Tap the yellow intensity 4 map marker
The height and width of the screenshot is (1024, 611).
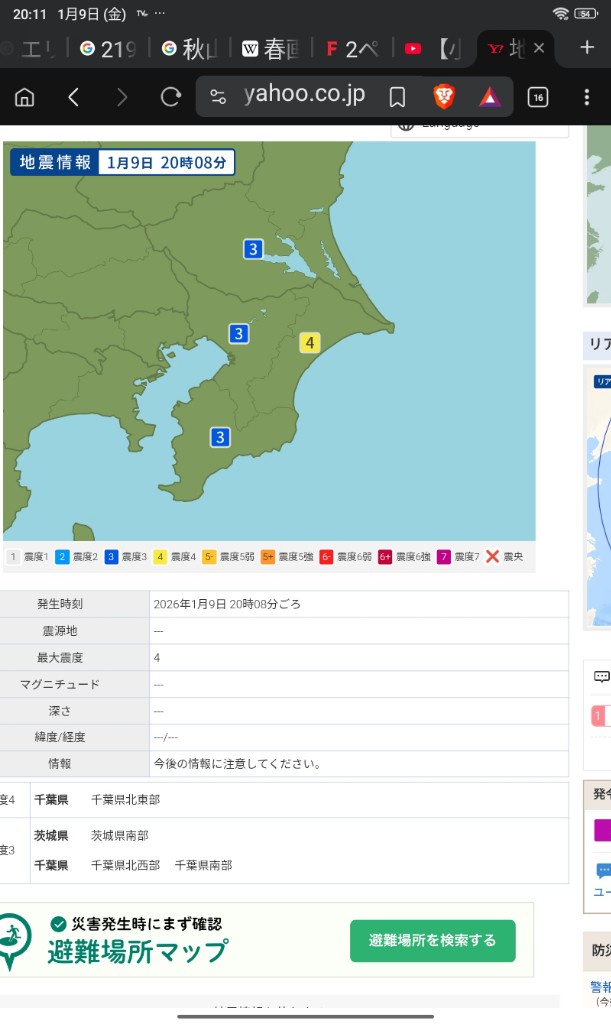tap(310, 343)
